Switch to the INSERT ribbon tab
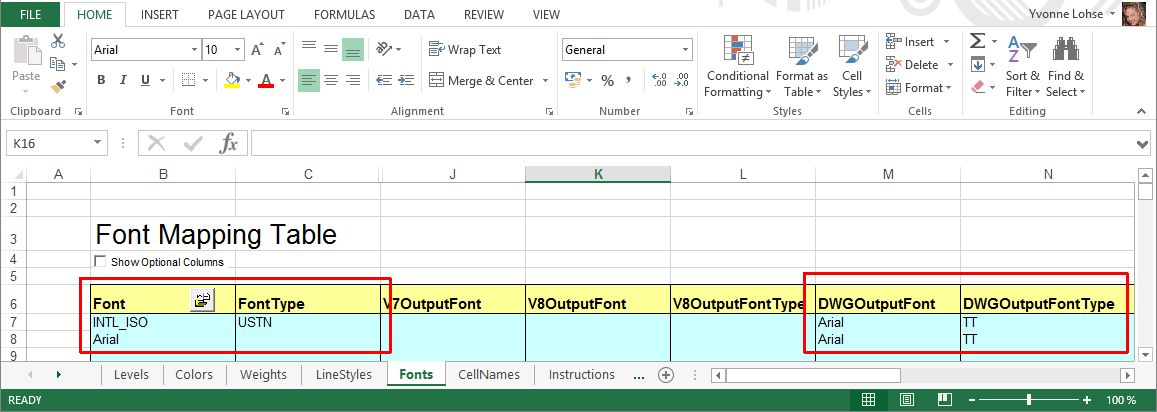The width and height of the screenshot is (1157, 412). [x=159, y=14]
